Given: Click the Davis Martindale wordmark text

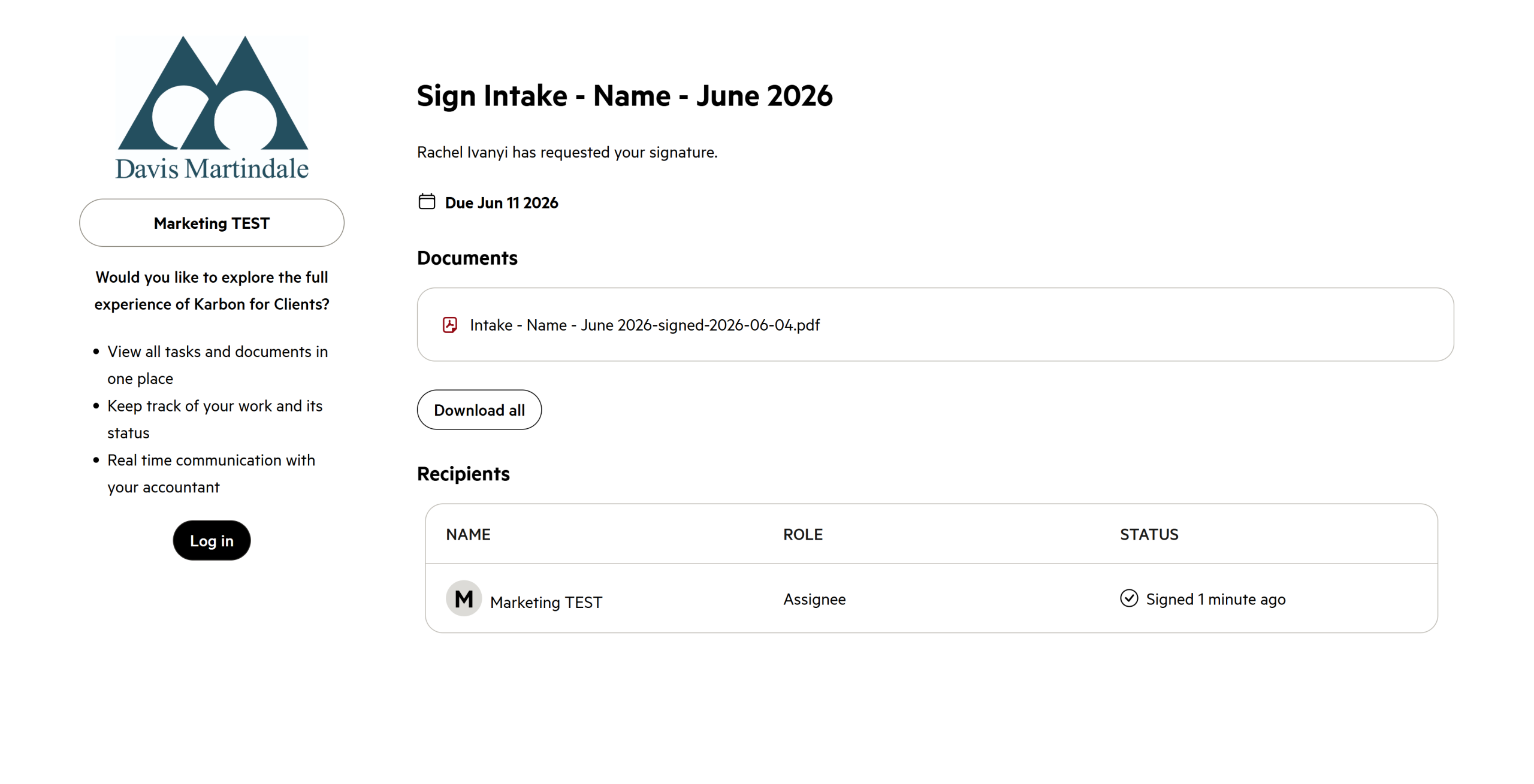Looking at the screenshot, I should click(x=212, y=168).
